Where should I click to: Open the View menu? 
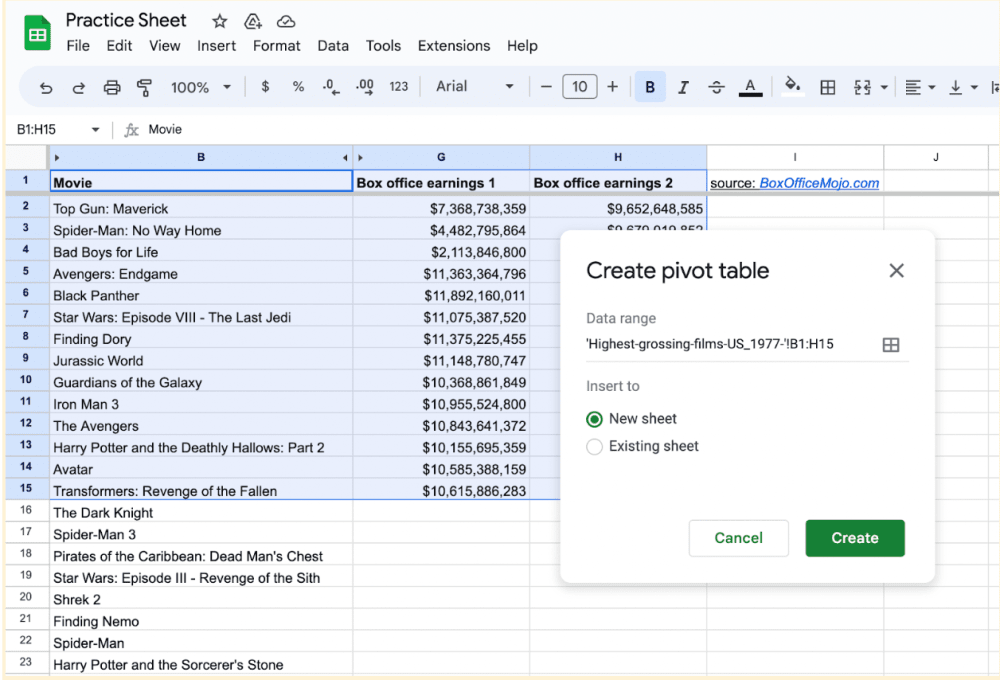coord(165,46)
